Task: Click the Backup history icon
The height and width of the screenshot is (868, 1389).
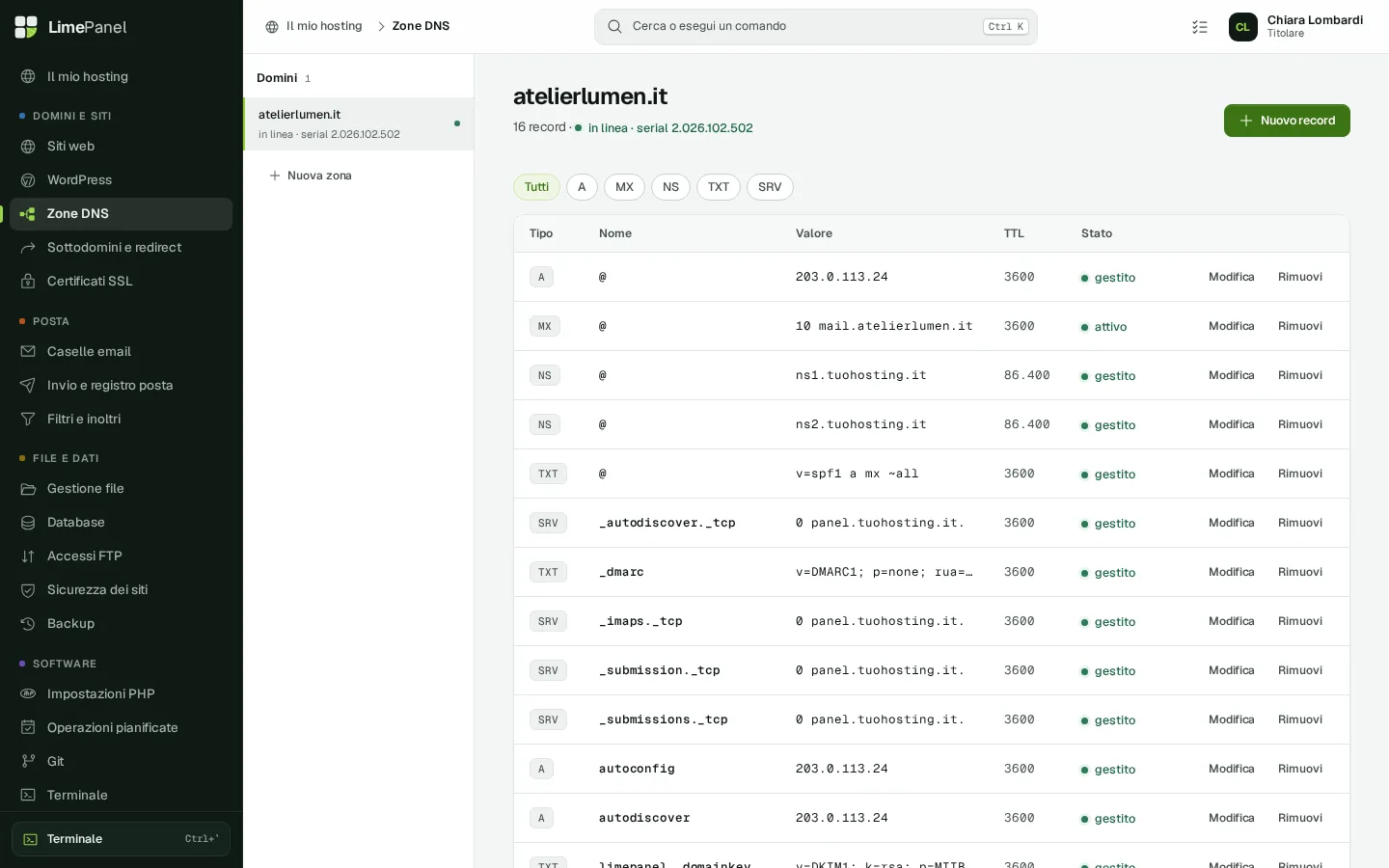Action: coord(28,624)
